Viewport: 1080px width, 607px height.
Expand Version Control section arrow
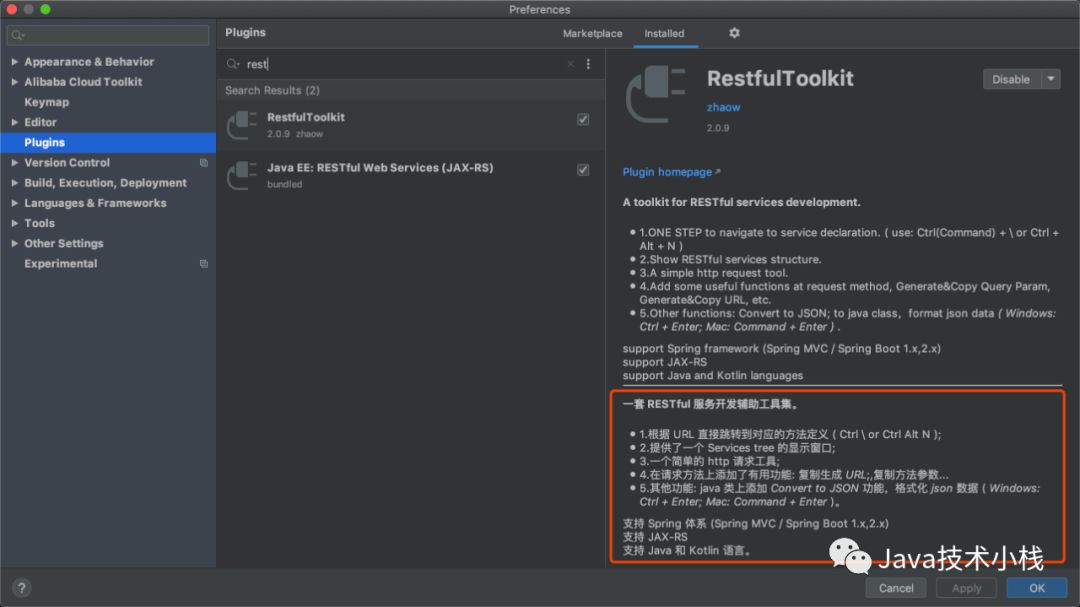click(14, 163)
